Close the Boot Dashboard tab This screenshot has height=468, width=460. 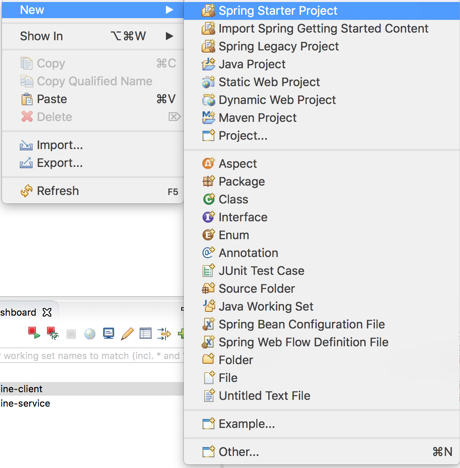tap(47, 312)
